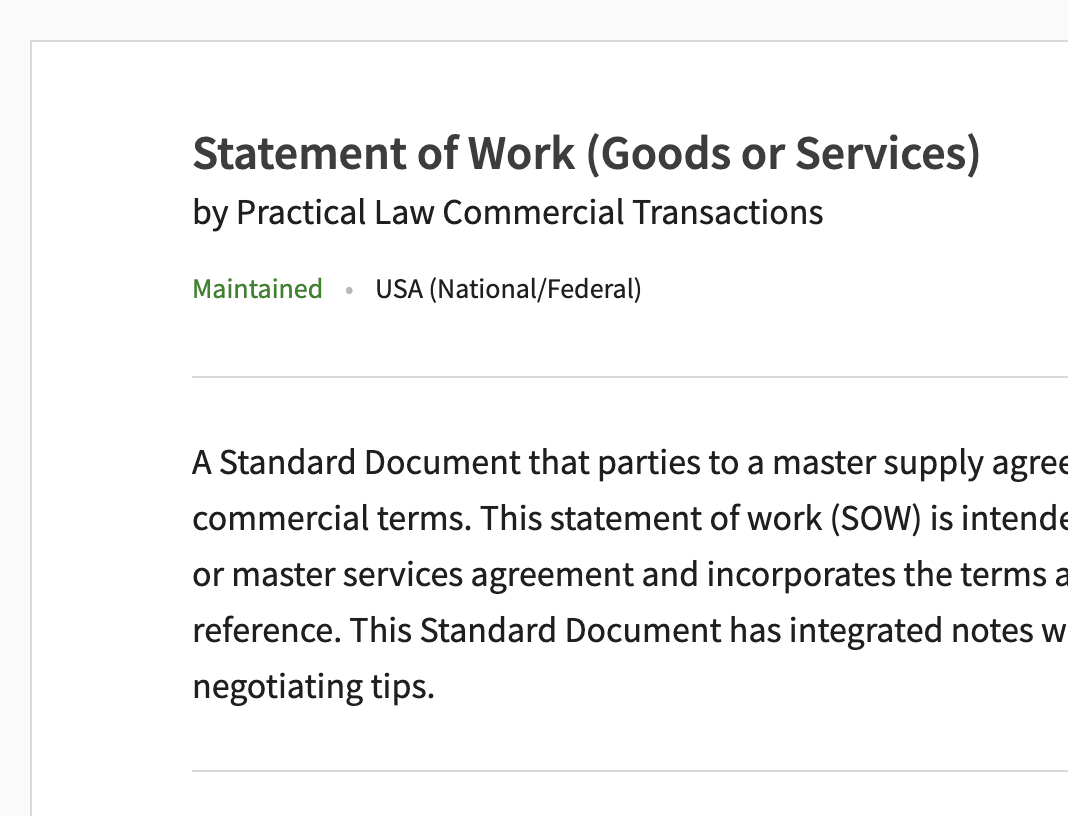Image resolution: width=1068 pixels, height=816 pixels.
Task: Click the divider line below the summary paragraph
Action: click(x=630, y=771)
